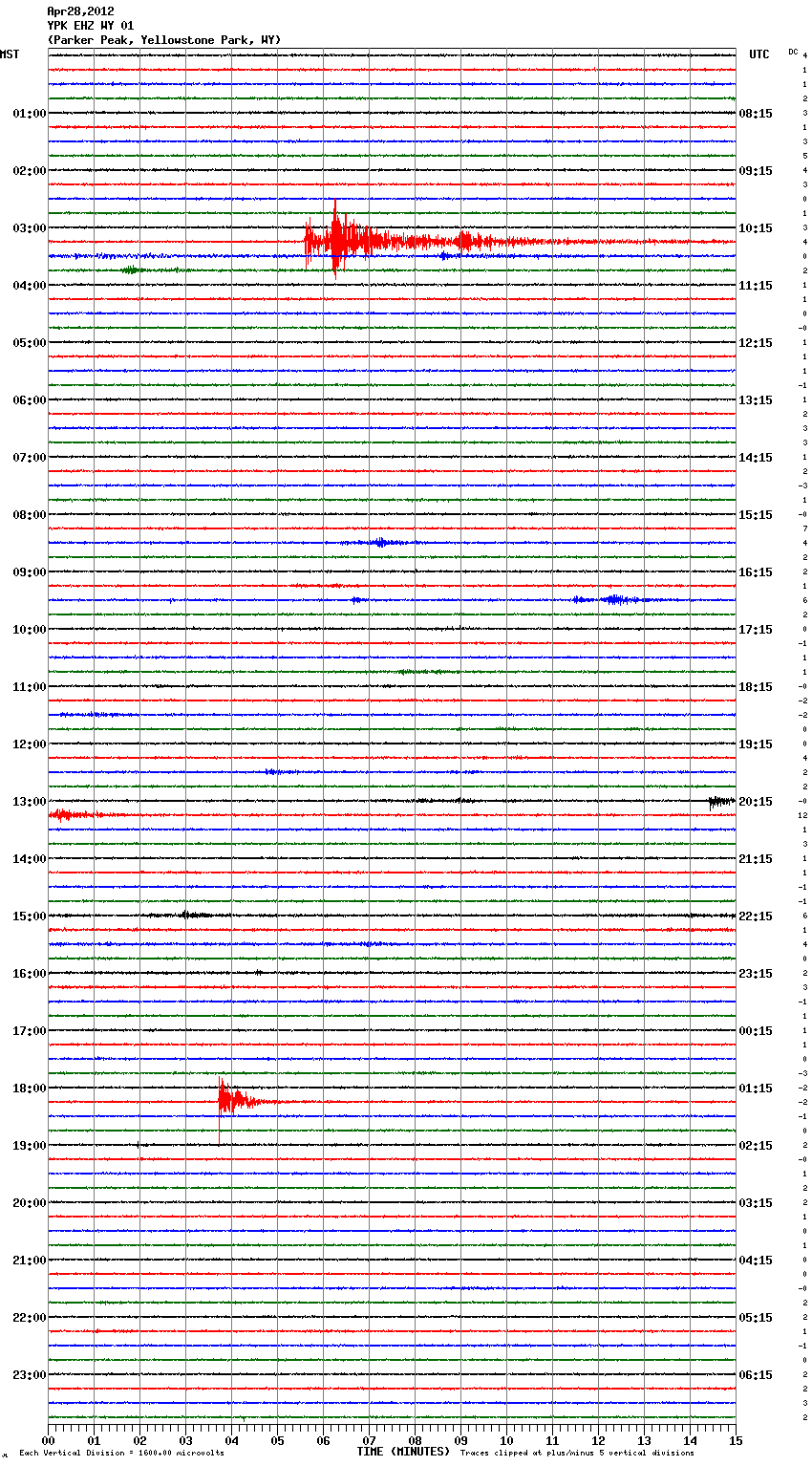The height and width of the screenshot is (1466, 812).
Task: Click the 08:15 UTC time label
Action: pyautogui.click(x=756, y=114)
